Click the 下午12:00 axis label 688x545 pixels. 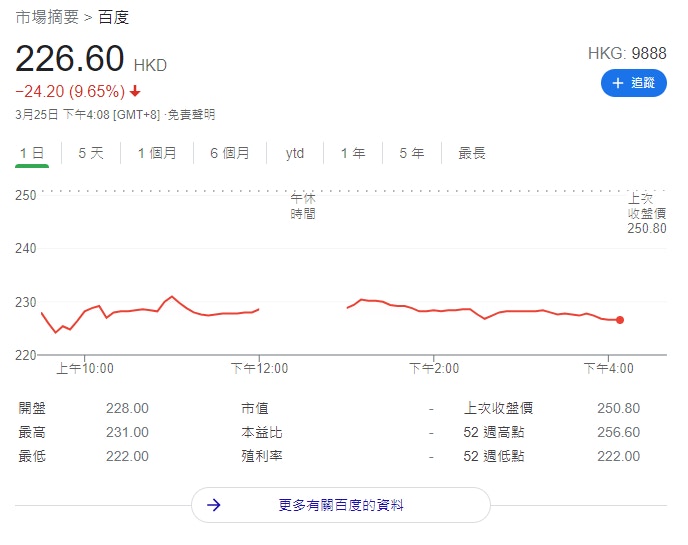point(259,368)
